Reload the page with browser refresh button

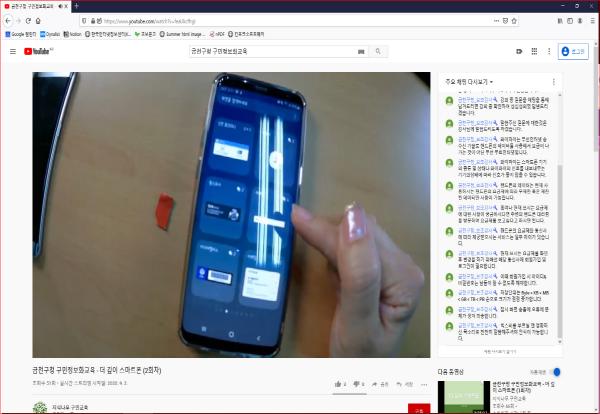30,20
